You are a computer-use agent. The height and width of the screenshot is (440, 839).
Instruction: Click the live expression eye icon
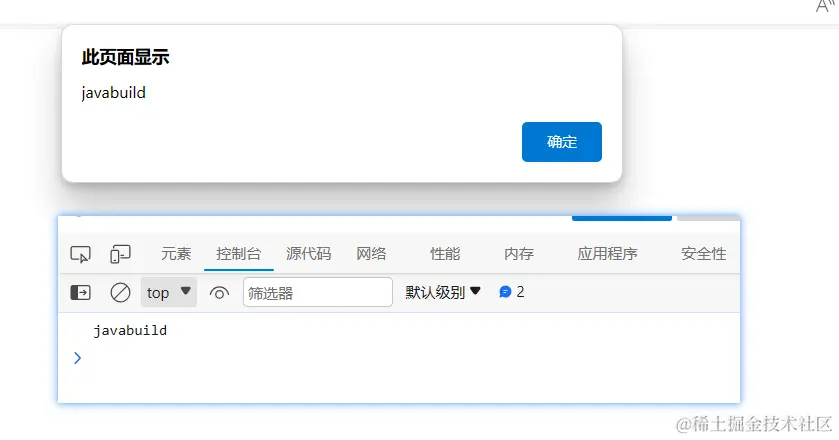click(219, 293)
